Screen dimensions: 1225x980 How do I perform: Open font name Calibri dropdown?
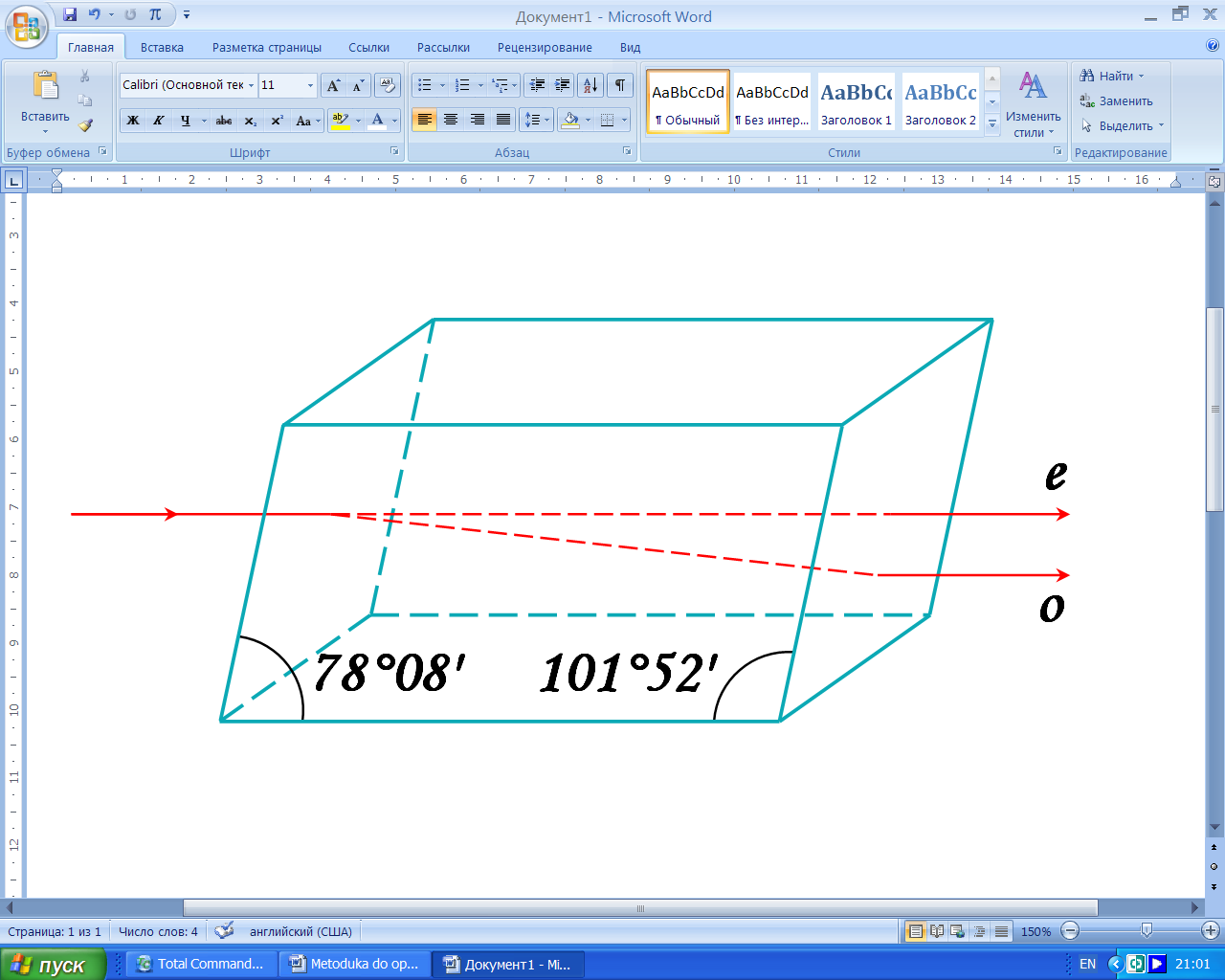pyautogui.click(x=251, y=85)
